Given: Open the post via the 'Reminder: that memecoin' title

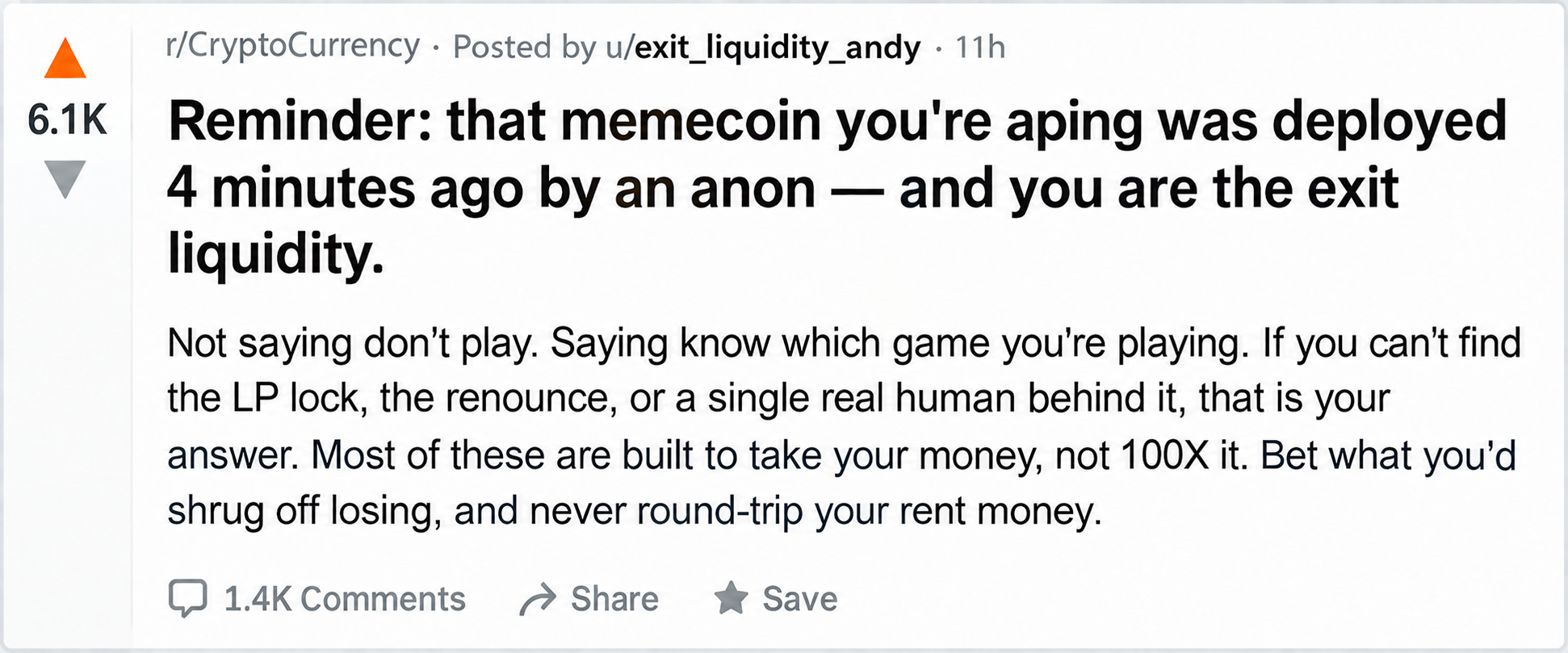Looking at the screenshot, I should [837, 187].
